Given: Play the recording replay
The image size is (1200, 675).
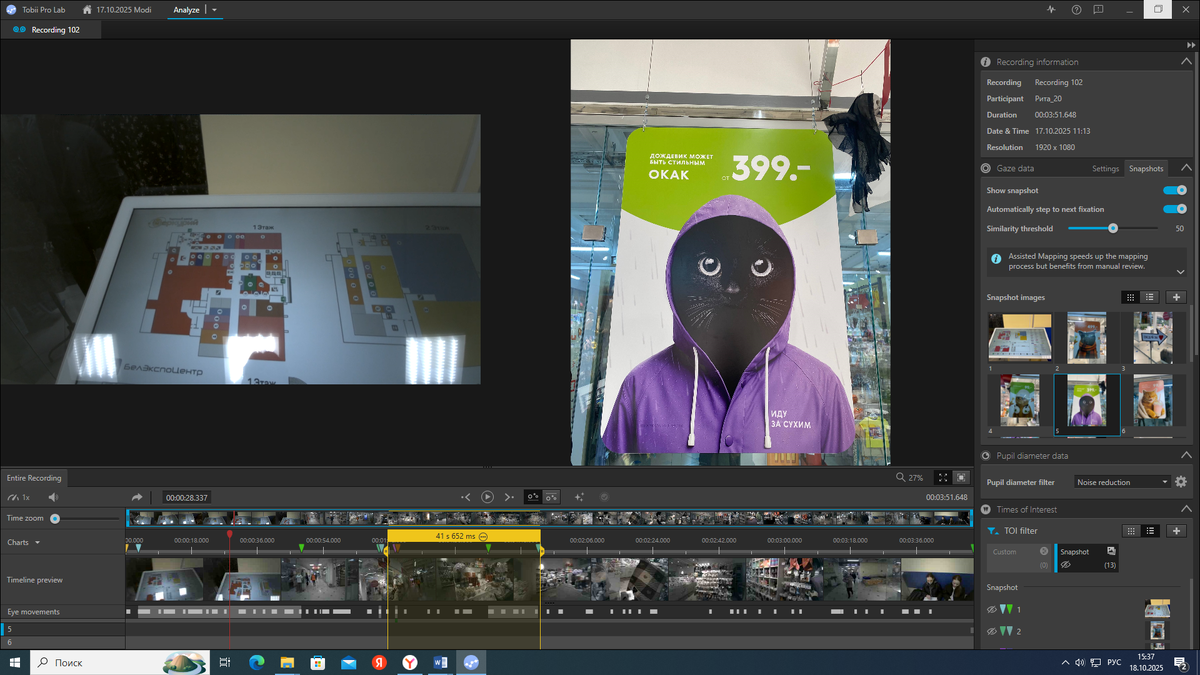Looking at the screenshot, I should point(487,497).
